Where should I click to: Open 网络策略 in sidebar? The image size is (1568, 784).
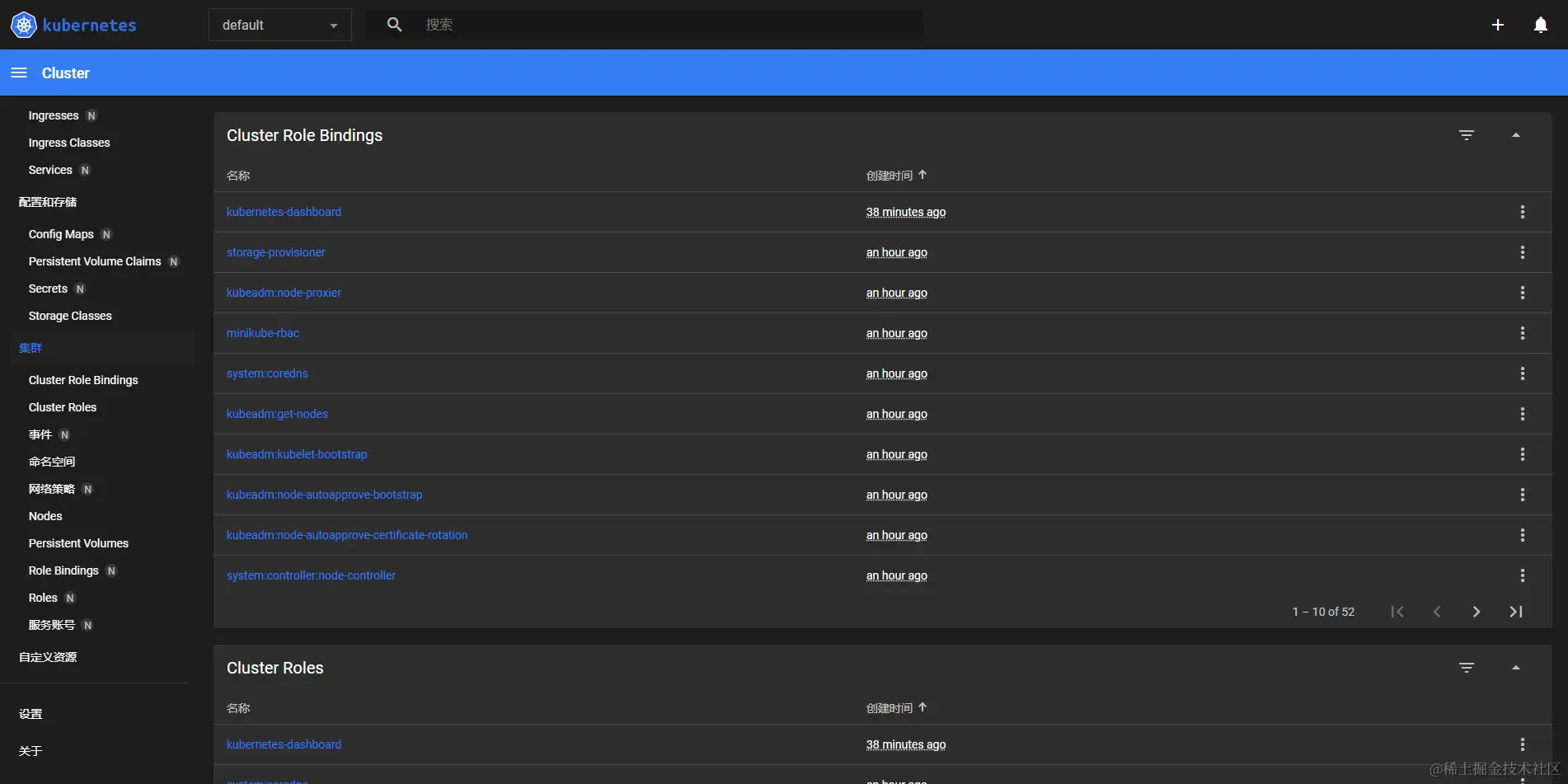point(52,489)
